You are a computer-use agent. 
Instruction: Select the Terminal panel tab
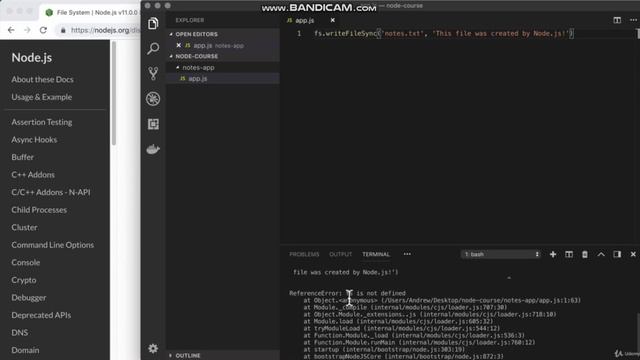pyautogui.click(x=376, y=254)
